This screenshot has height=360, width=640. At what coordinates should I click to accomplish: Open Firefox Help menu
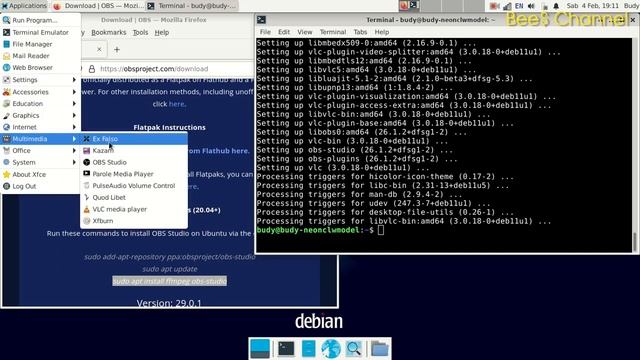(162, 32)
